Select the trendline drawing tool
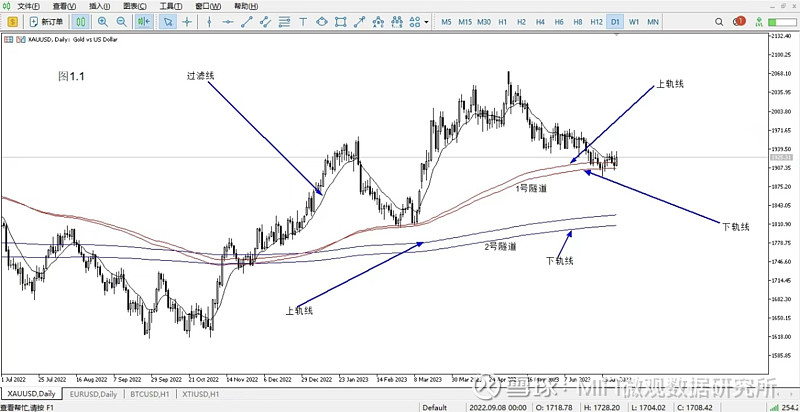Image resolution: width=800 pixels, height=412 pixels. (246, 22)
